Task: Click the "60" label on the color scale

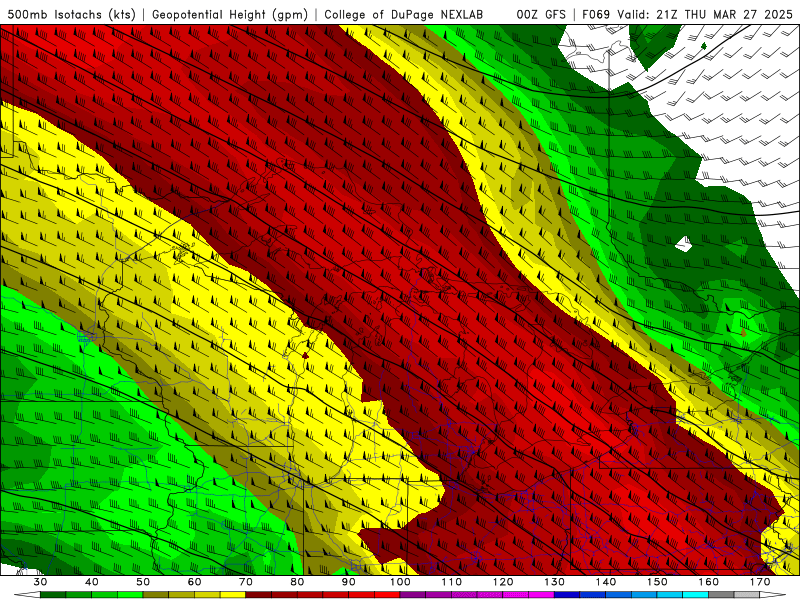Action: 194,582
